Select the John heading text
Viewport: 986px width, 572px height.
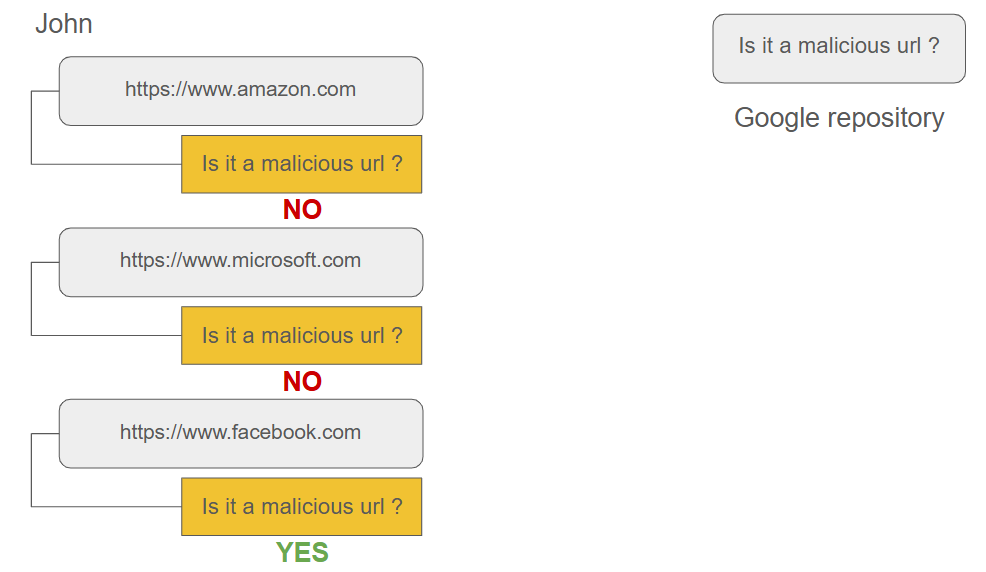64,25
